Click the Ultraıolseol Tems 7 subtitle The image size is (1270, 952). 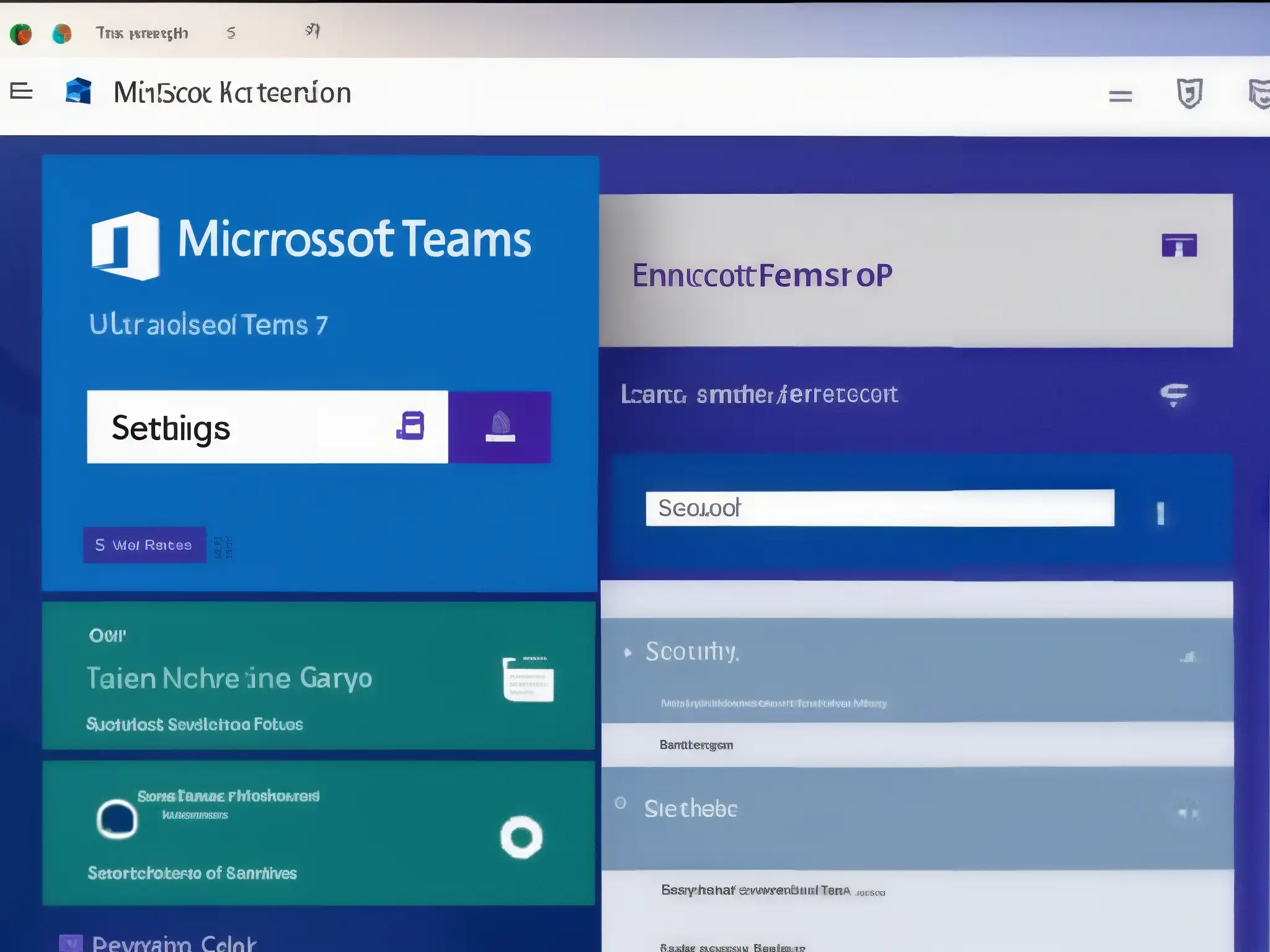click(208, 325)
